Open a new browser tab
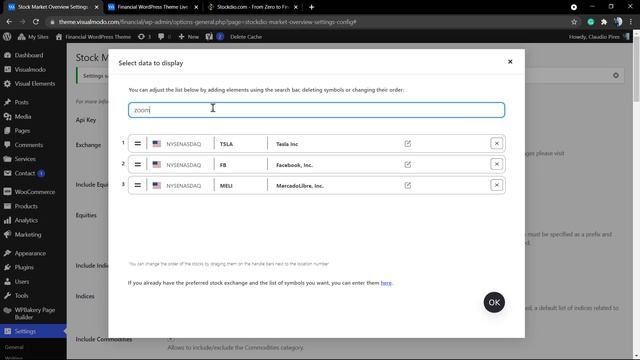This screenshot has height=360, width=640. coord(311,7)
